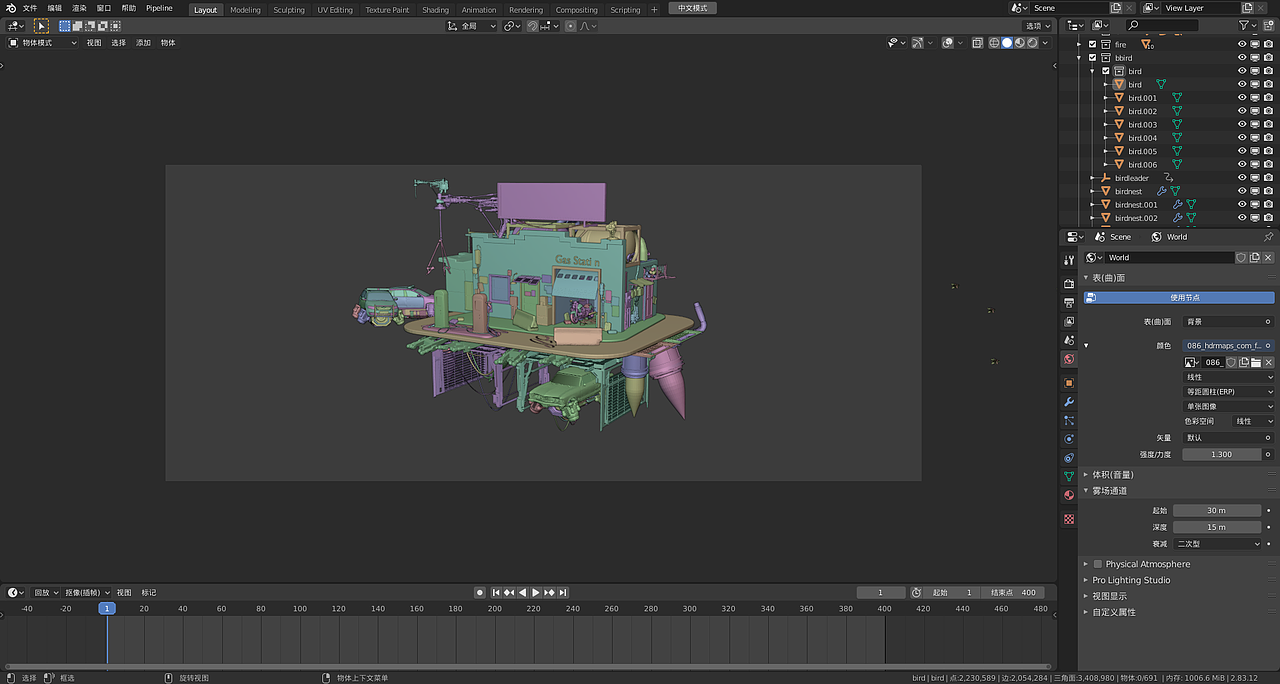Open the Render properties tab icon

[1069, 284]
